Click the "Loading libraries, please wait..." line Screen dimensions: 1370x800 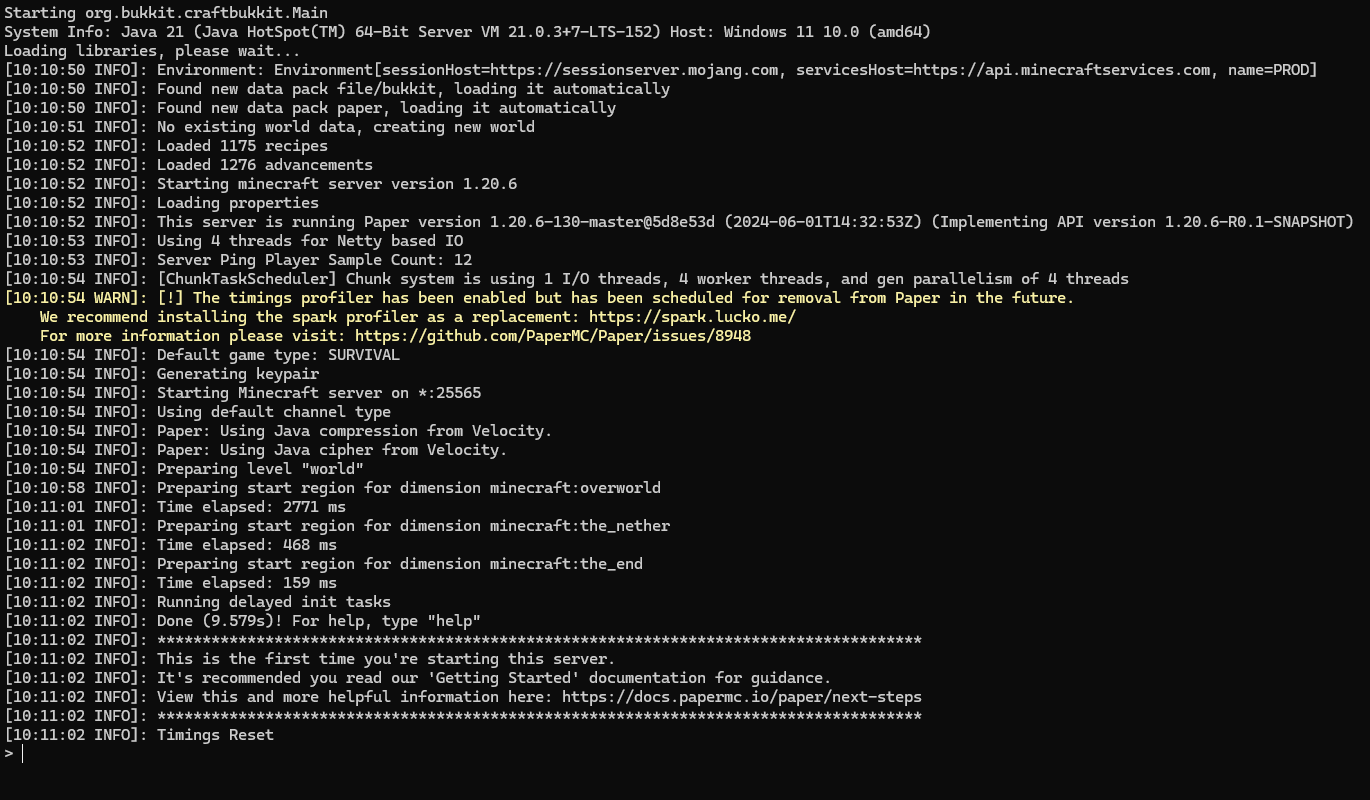152,51
